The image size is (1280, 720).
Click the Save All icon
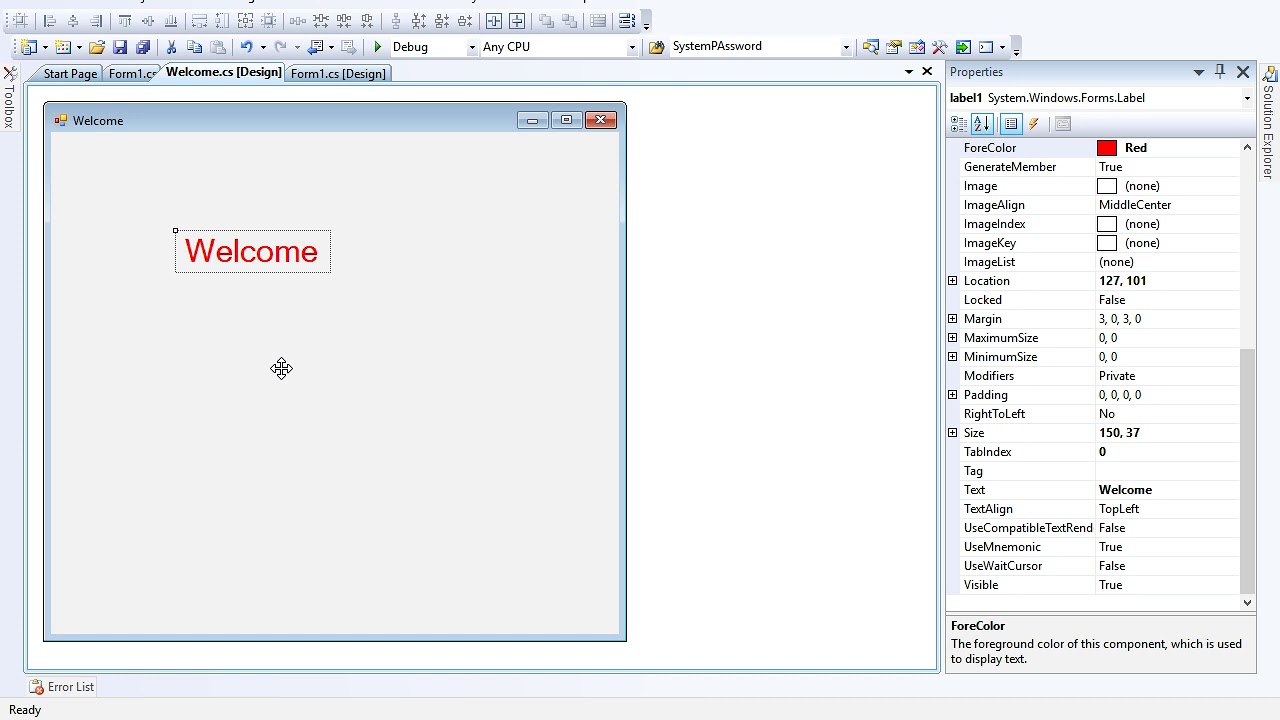pyautogui.click(x=143, y=47)
